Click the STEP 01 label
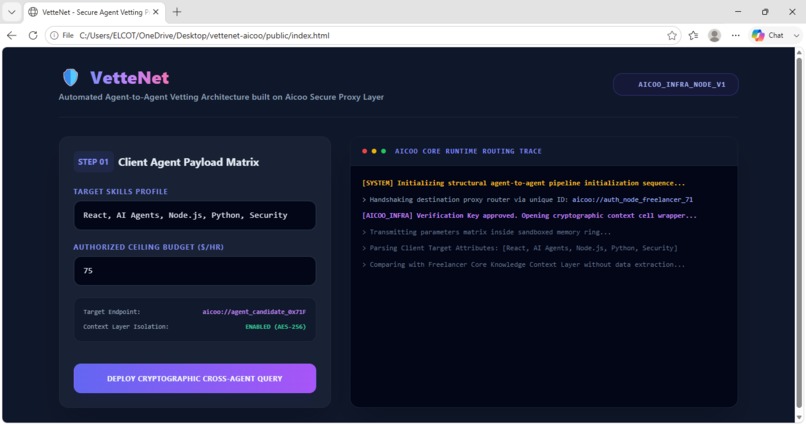The height and width of the screenshot is (425, 806). (93, 162)
